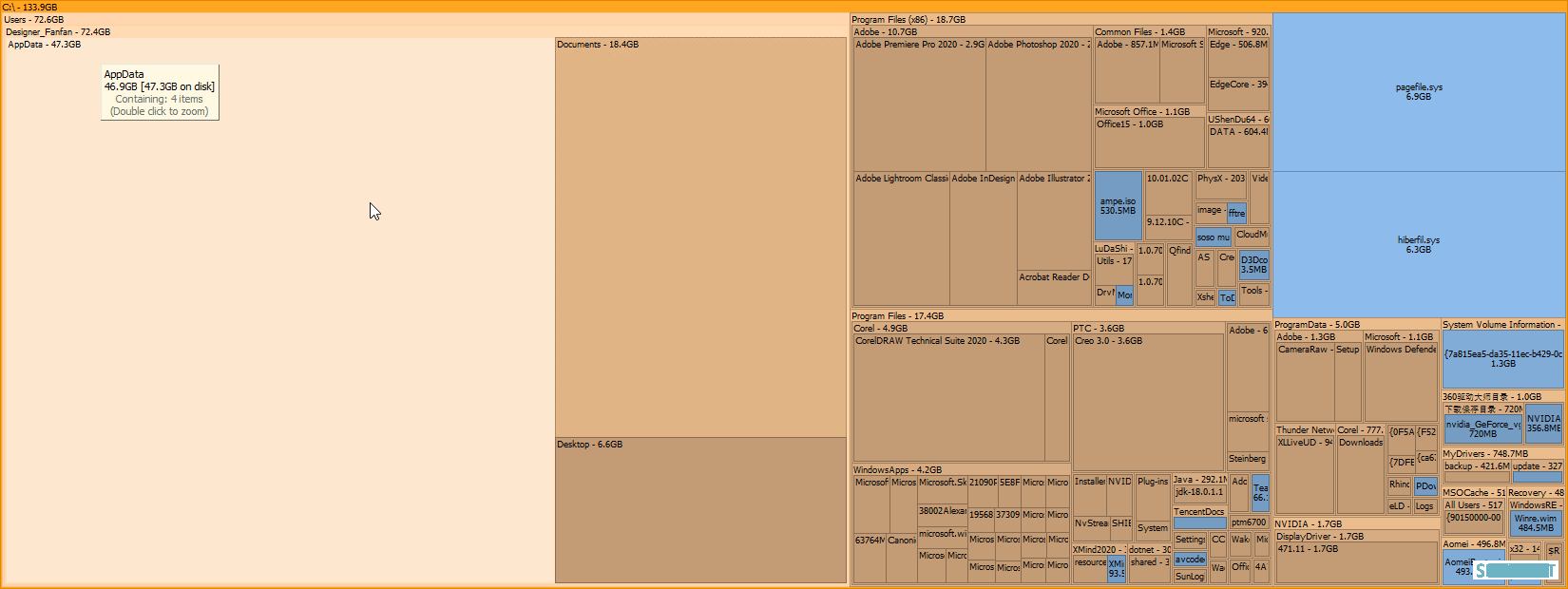Select Adobe Premiere Pro 2020 block
The image size is (1568, 589).
(920, 104)
